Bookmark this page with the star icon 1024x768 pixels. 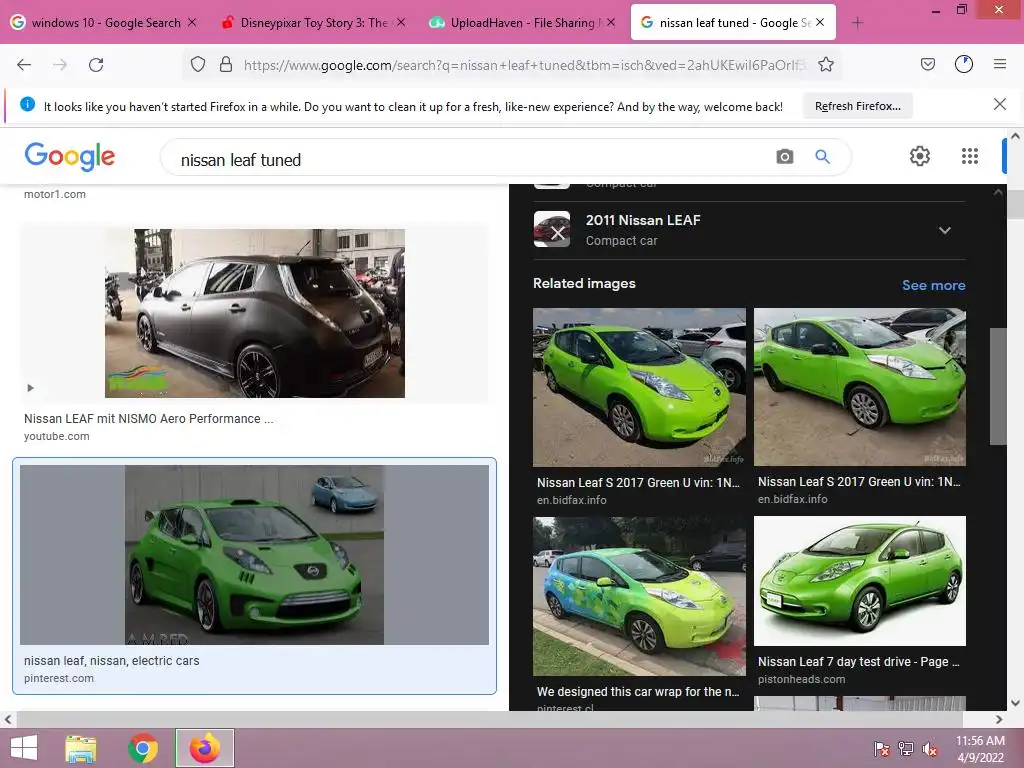point(825,65)
